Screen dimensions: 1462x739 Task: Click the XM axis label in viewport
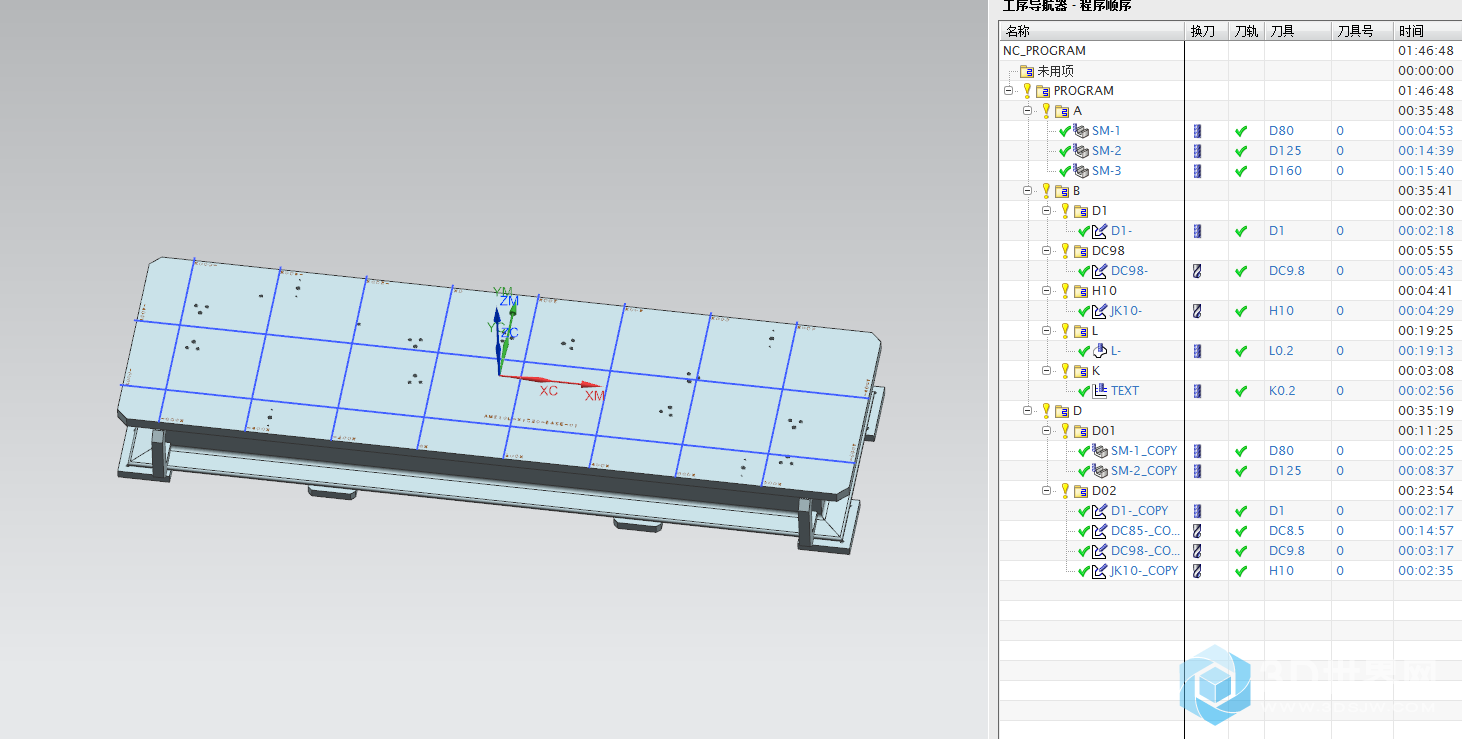595,396
